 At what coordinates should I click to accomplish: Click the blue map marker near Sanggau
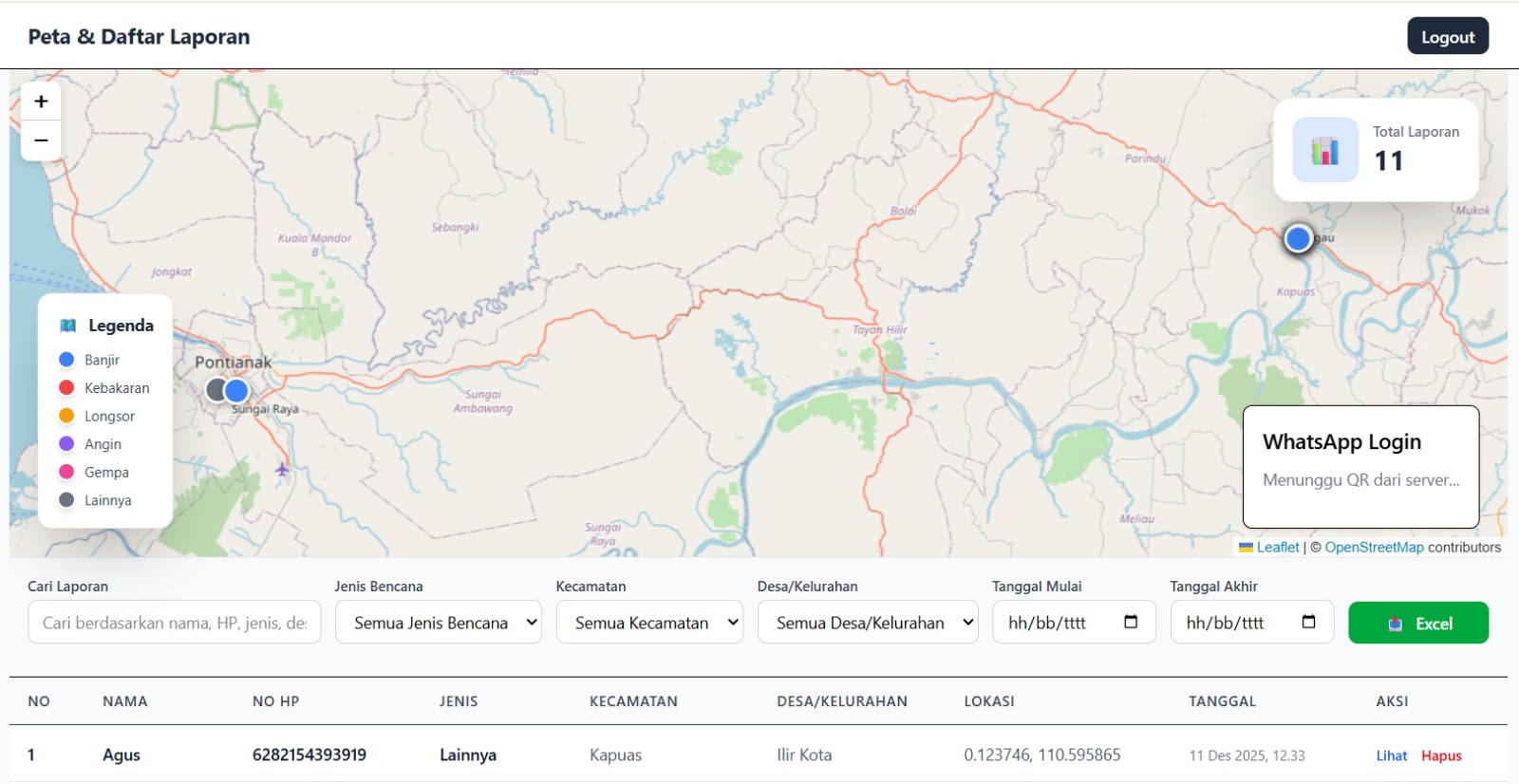pos(1298,238)
